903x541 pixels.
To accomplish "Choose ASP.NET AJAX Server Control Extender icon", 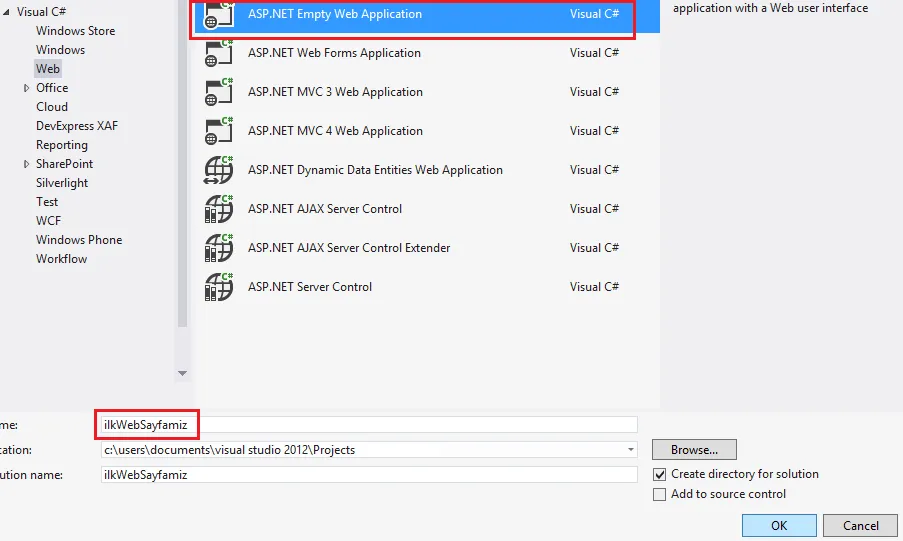I will 218,248.
